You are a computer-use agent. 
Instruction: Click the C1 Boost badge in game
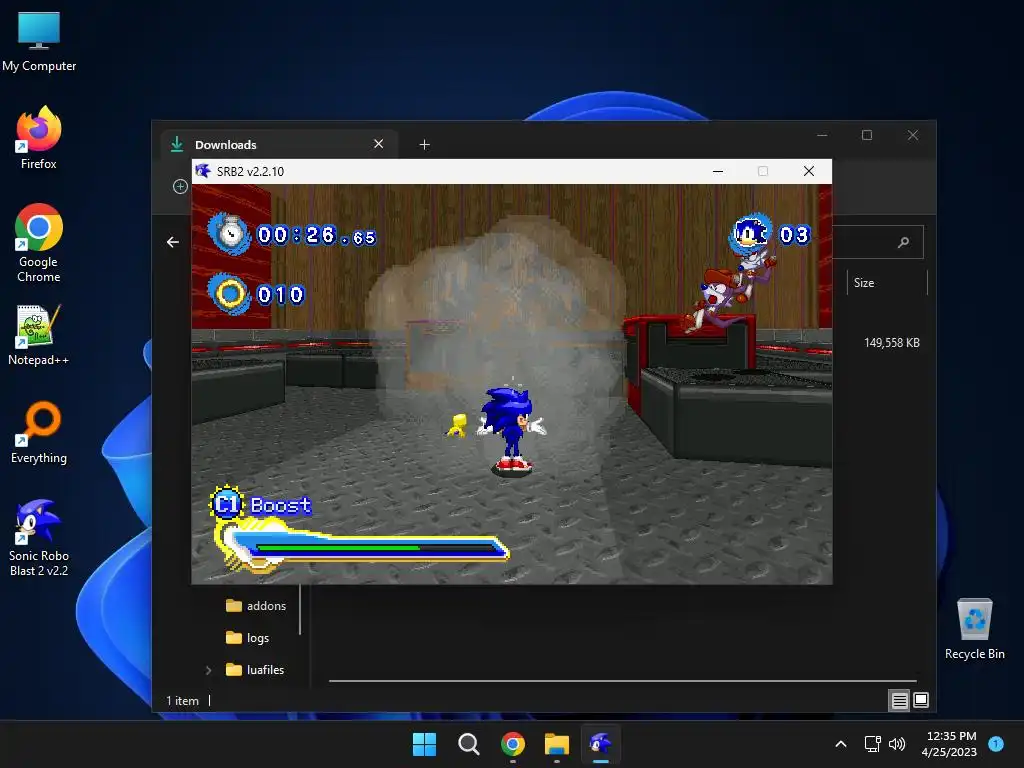pyautogui.click(x=226, y=504)
